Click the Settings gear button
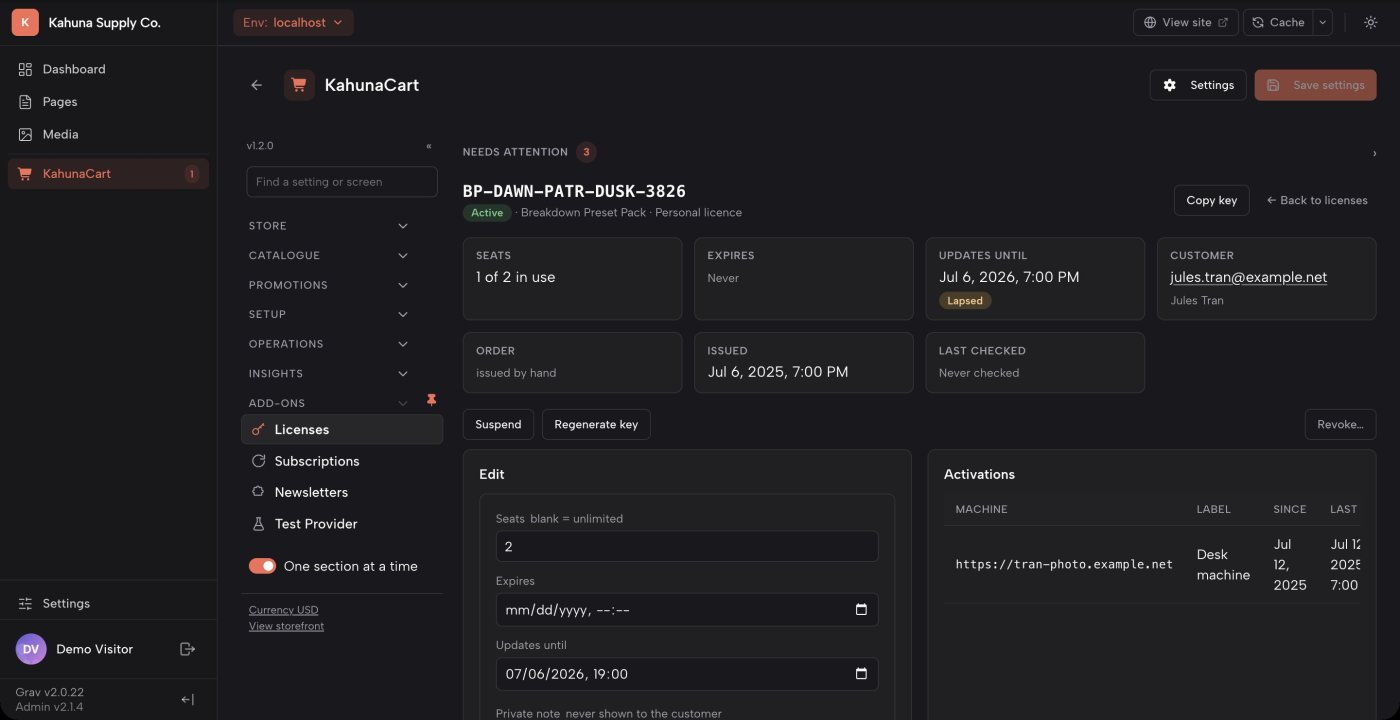Screen dimensions: 1400x720 coord(1198,85)
